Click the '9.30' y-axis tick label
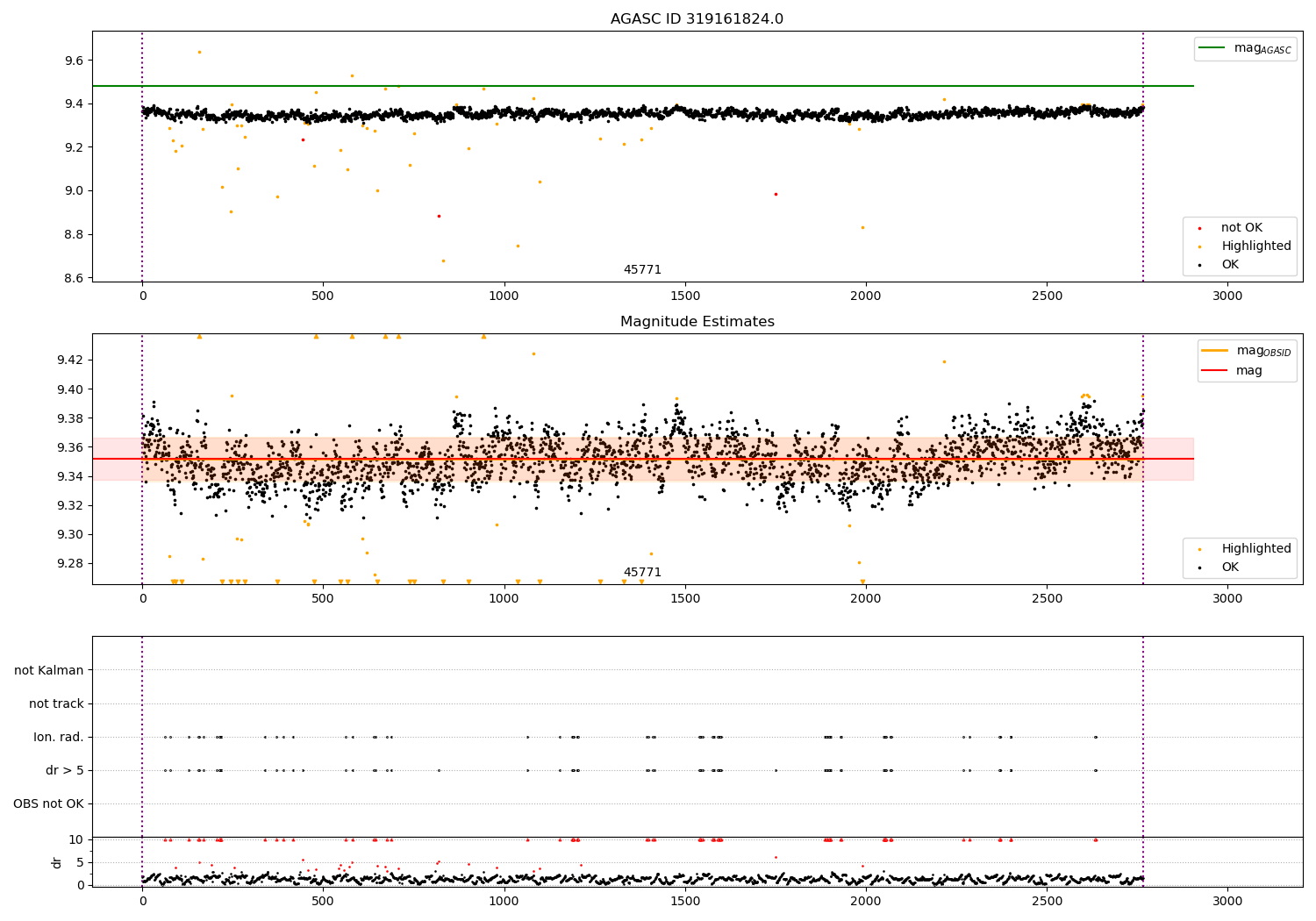The height and width of the screenshot is (921, 1316). [x=70, y=534]
